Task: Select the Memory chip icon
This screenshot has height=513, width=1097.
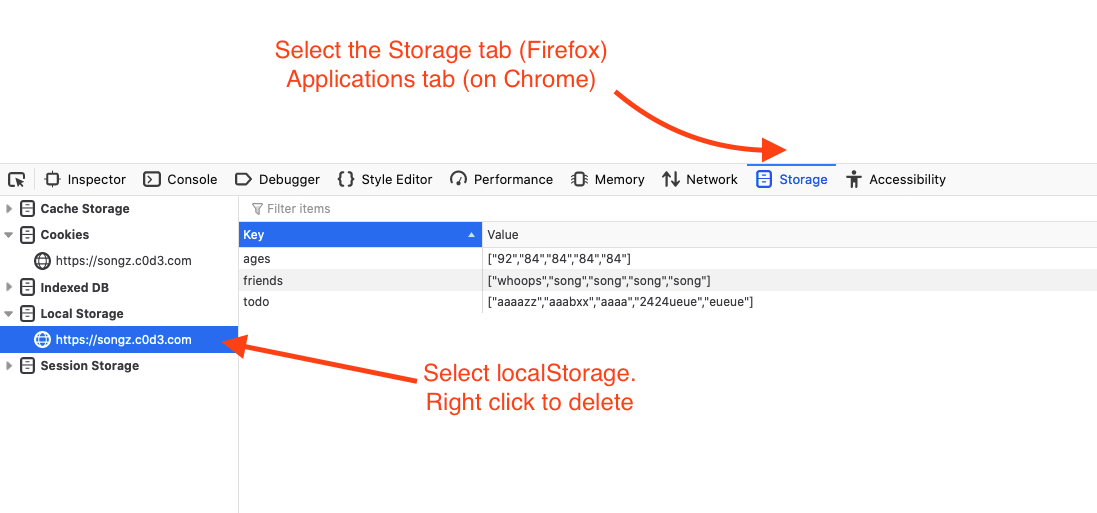Action: (x=579, y=179)
